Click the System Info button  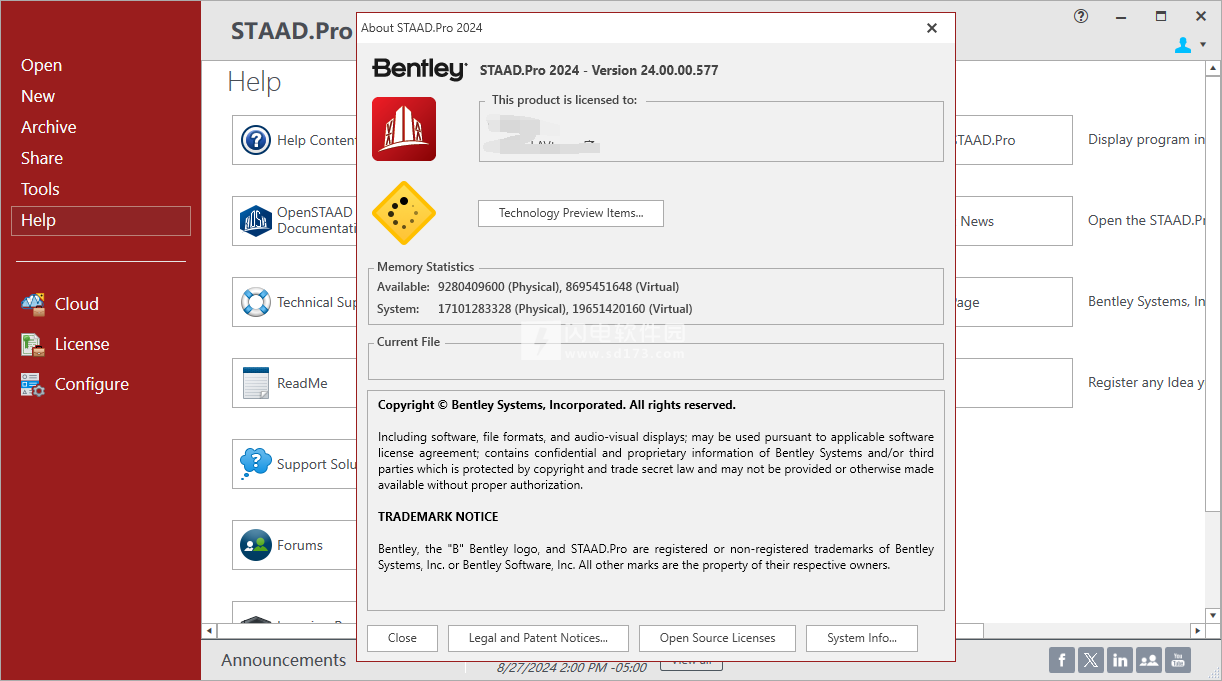click(x=862, y=638)
